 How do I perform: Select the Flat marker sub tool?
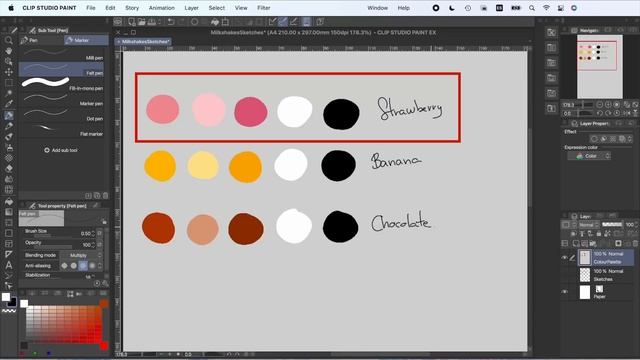point(61,130)
